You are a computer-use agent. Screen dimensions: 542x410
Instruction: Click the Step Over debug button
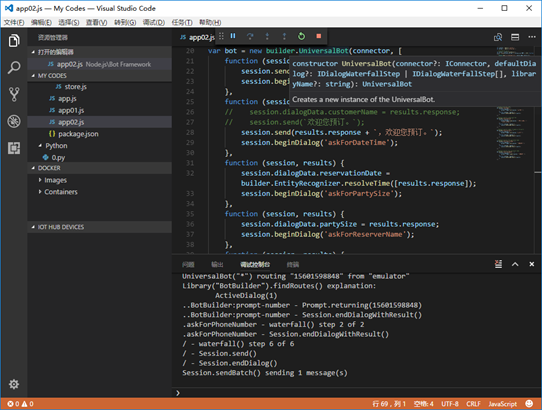pyautogui.click(x=250, y=36)
